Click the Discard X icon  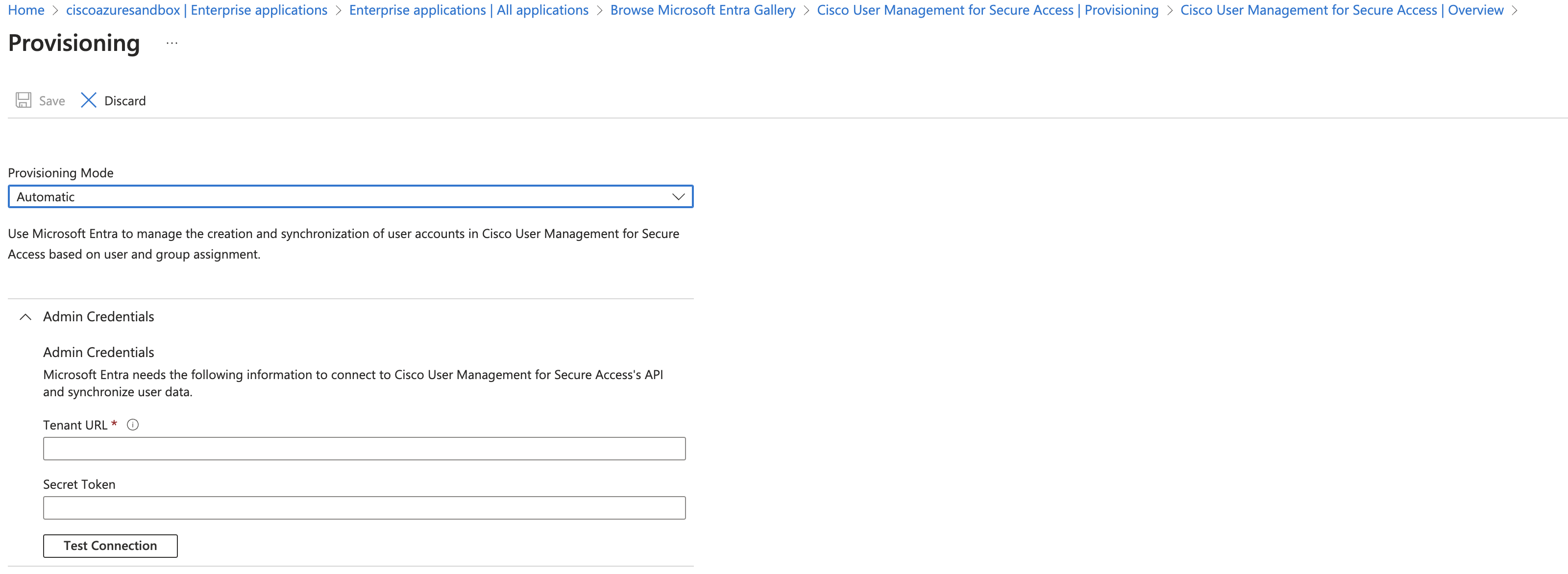point(88,100)
